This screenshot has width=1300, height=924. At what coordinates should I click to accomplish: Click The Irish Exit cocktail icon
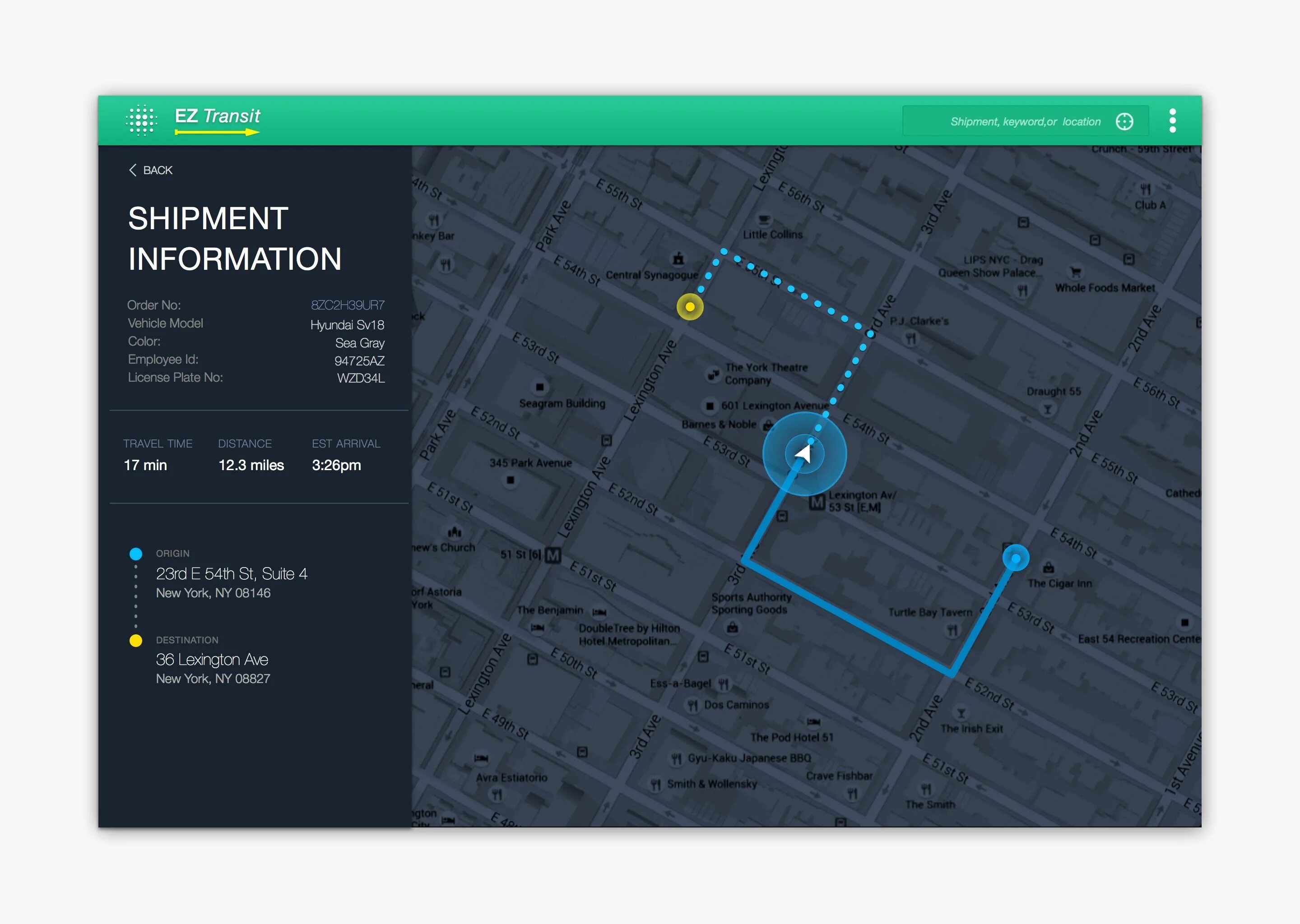click(x=961, y=713)
